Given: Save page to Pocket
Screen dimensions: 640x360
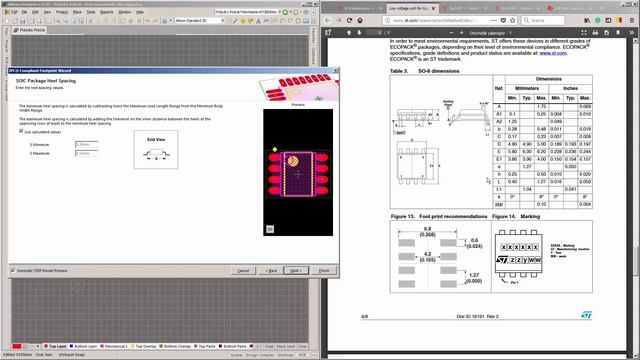Looking at the screenshot, I should point(503,20).
